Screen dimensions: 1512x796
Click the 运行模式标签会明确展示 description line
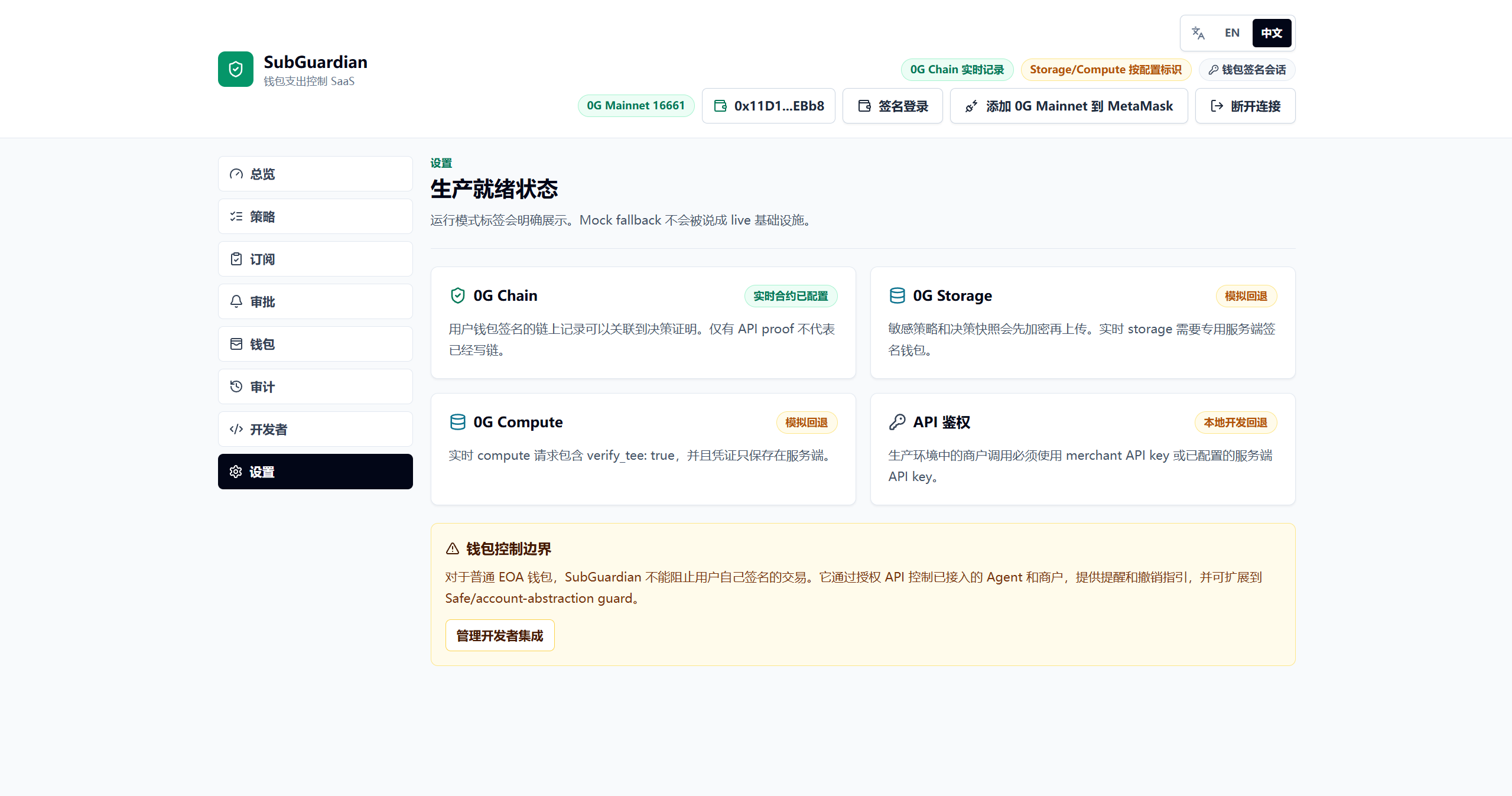pos(622,220)
